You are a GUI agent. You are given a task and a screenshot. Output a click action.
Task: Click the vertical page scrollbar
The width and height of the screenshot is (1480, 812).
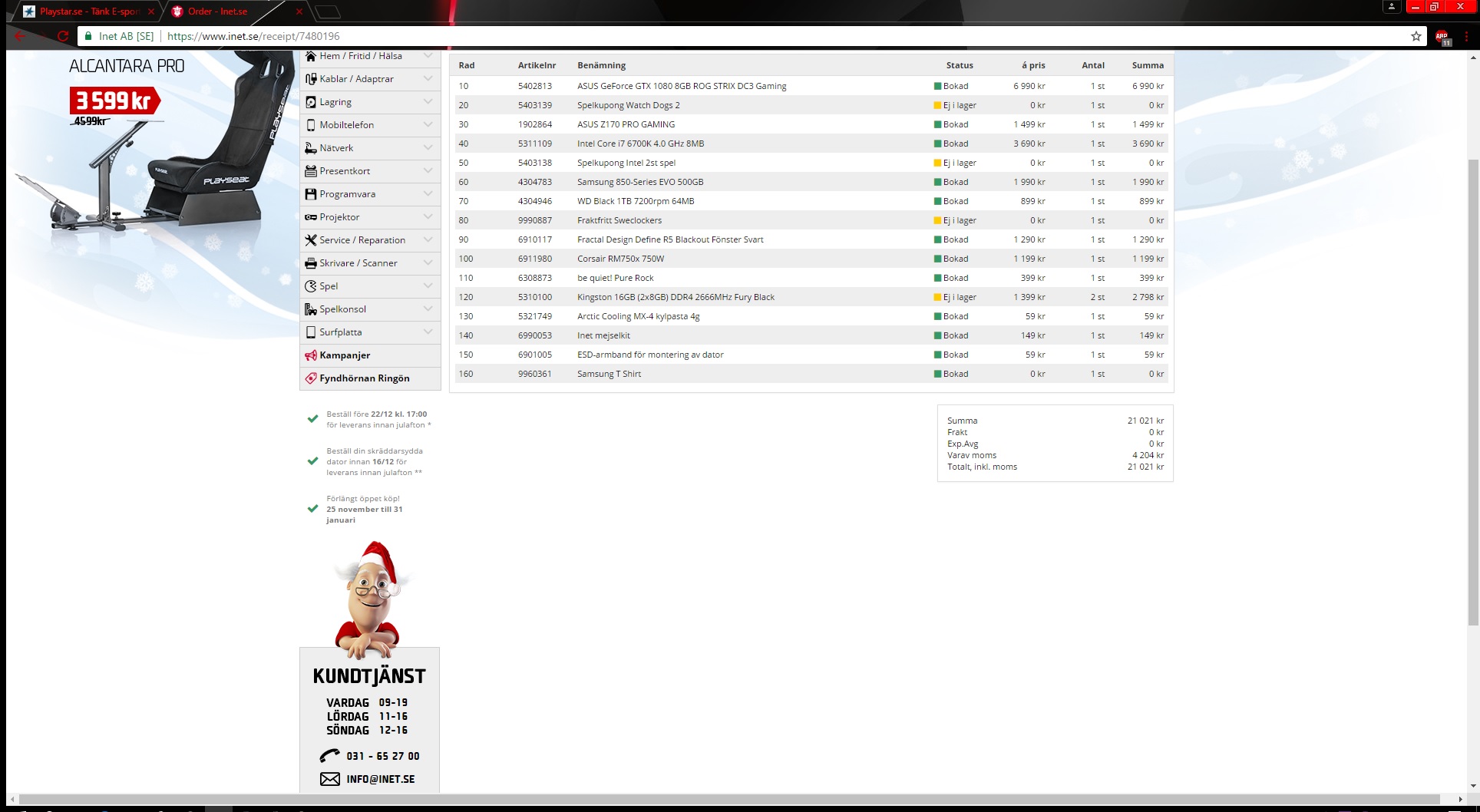pyautogui.click(x=1472, y=391)
